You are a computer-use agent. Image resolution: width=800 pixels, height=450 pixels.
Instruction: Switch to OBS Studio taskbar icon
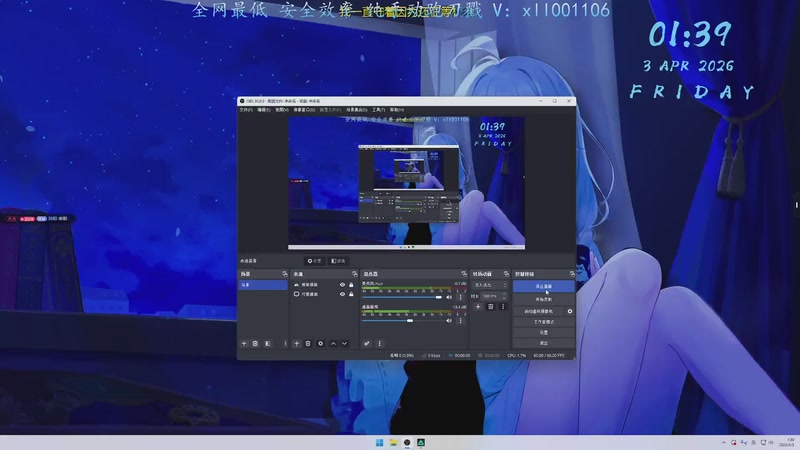(x=407, y=442)
